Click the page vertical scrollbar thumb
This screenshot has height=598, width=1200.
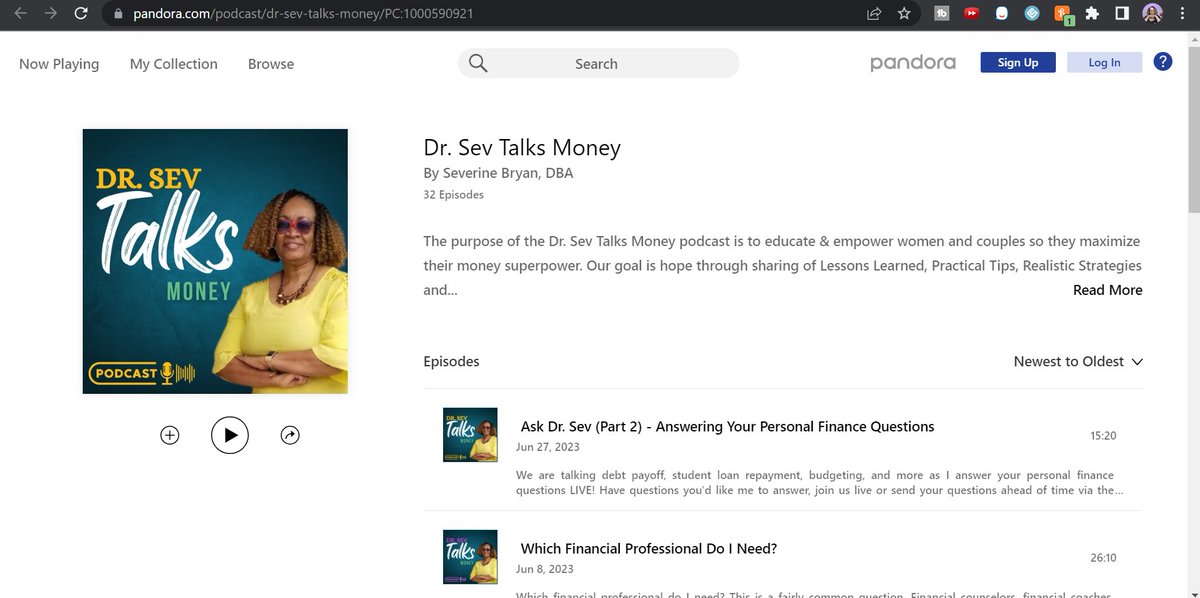point(1193,130)
